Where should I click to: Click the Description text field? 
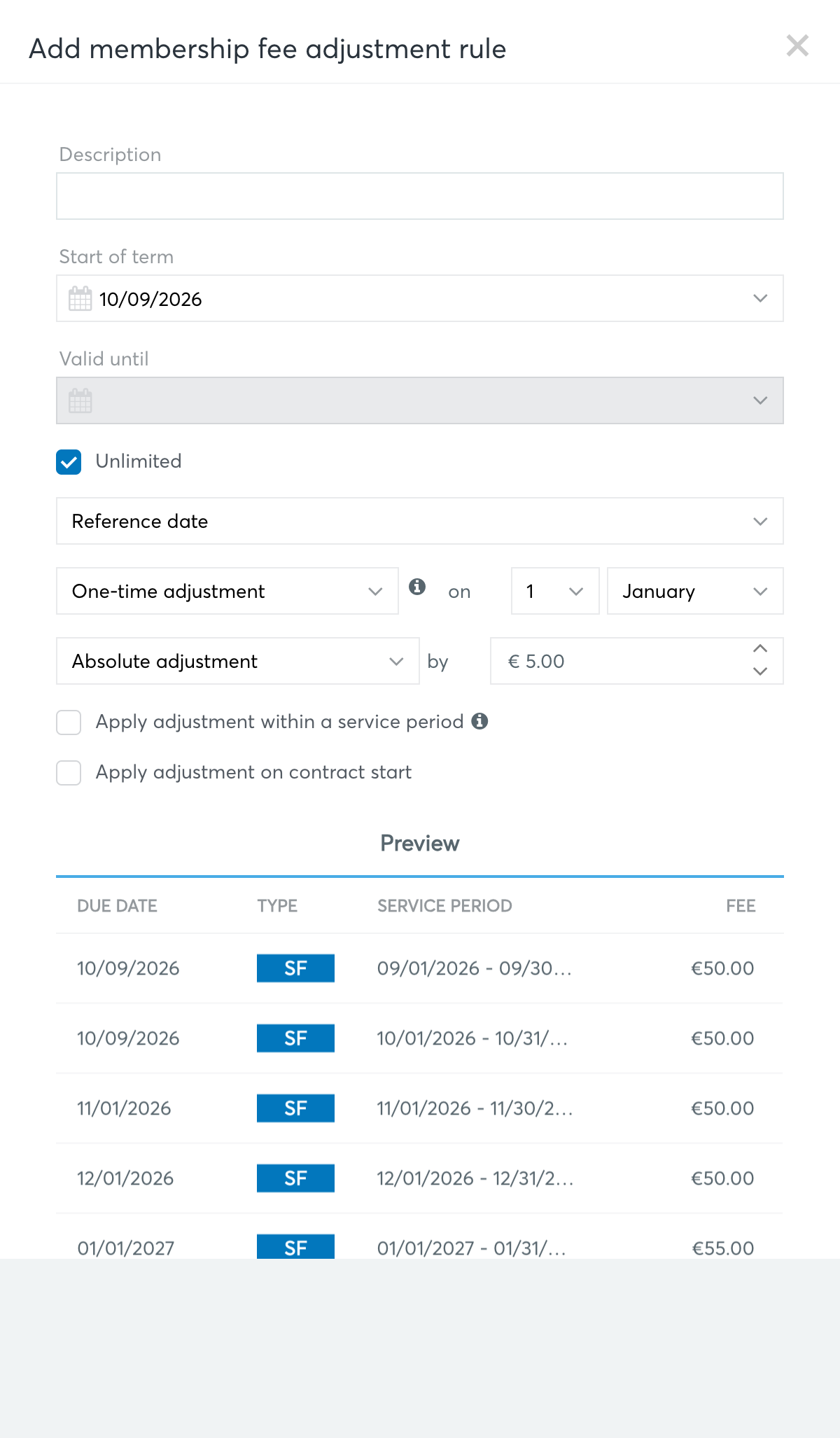(420, 196)
